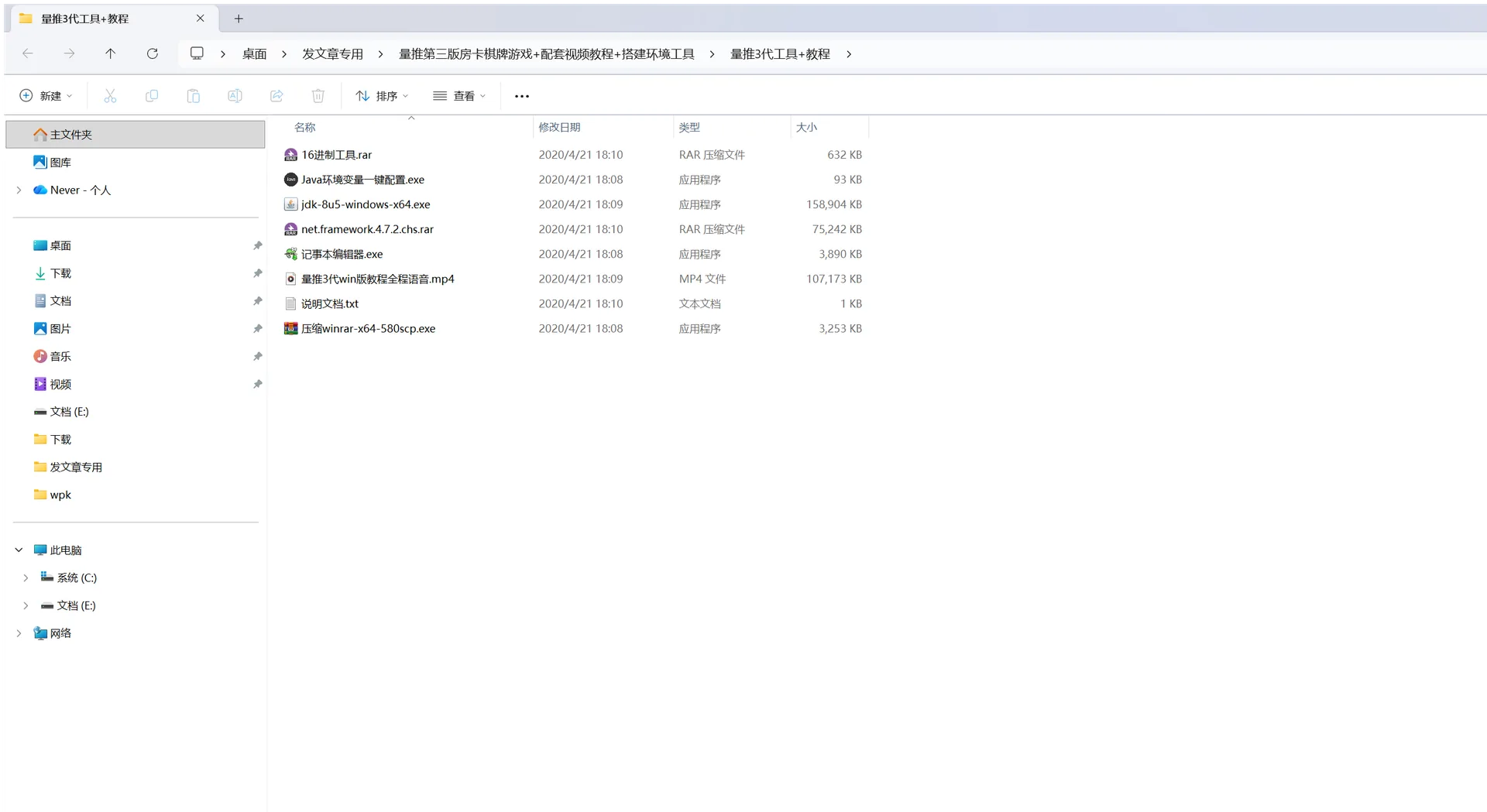Unpin 音乐 using its pin icon
This screenshot has height=812, width=1487.
point(258,356)
